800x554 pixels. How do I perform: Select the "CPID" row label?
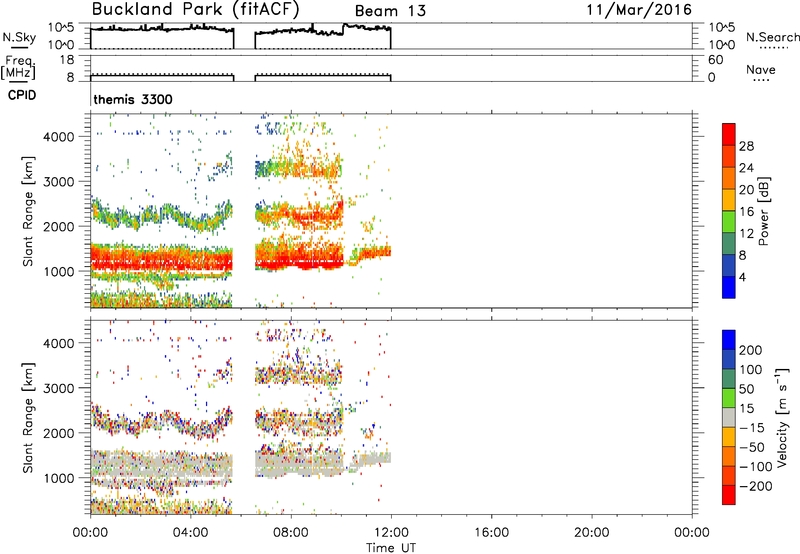pos(21,95)
